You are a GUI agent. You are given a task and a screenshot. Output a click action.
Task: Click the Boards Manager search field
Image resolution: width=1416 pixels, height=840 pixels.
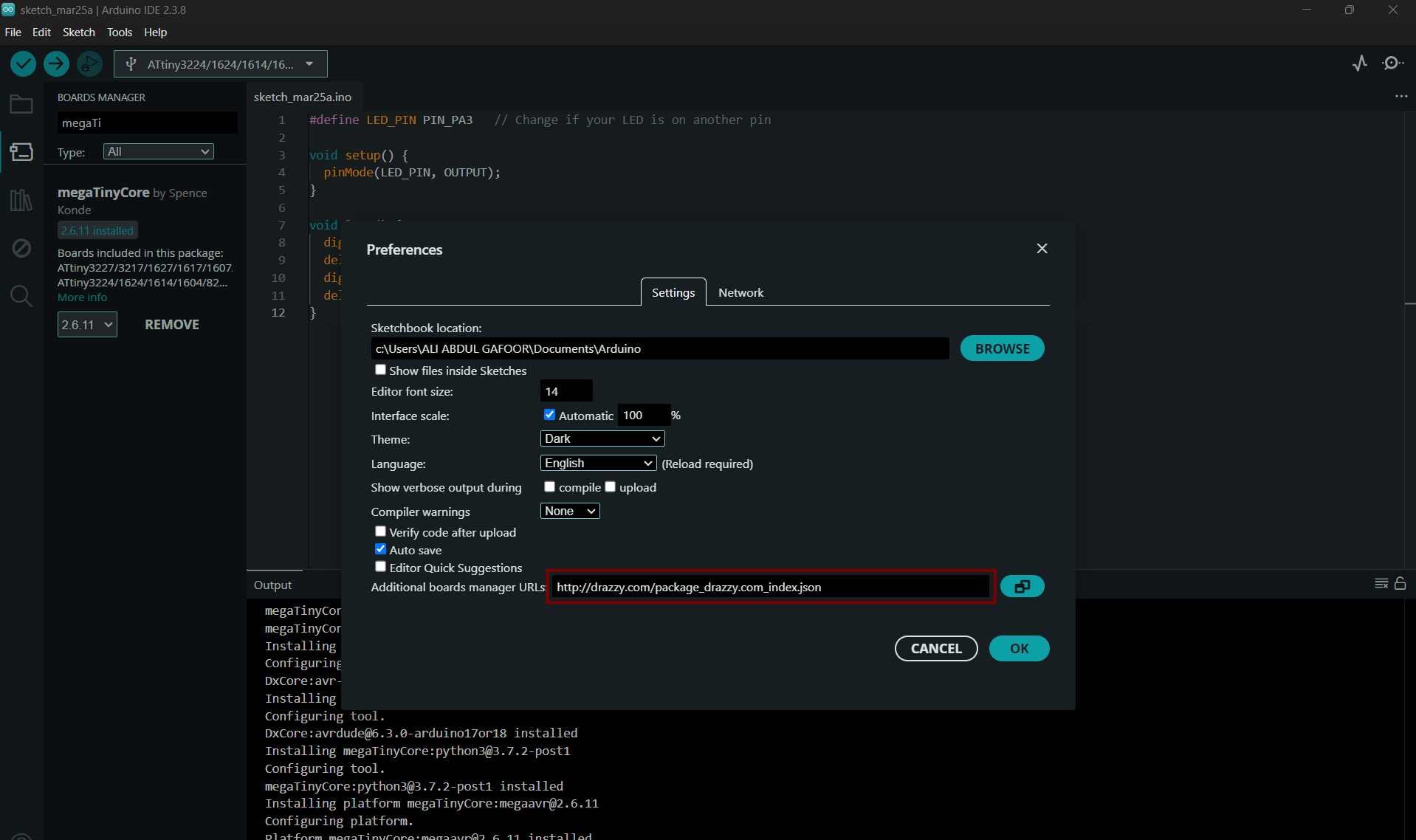click(x=148, y=123)
